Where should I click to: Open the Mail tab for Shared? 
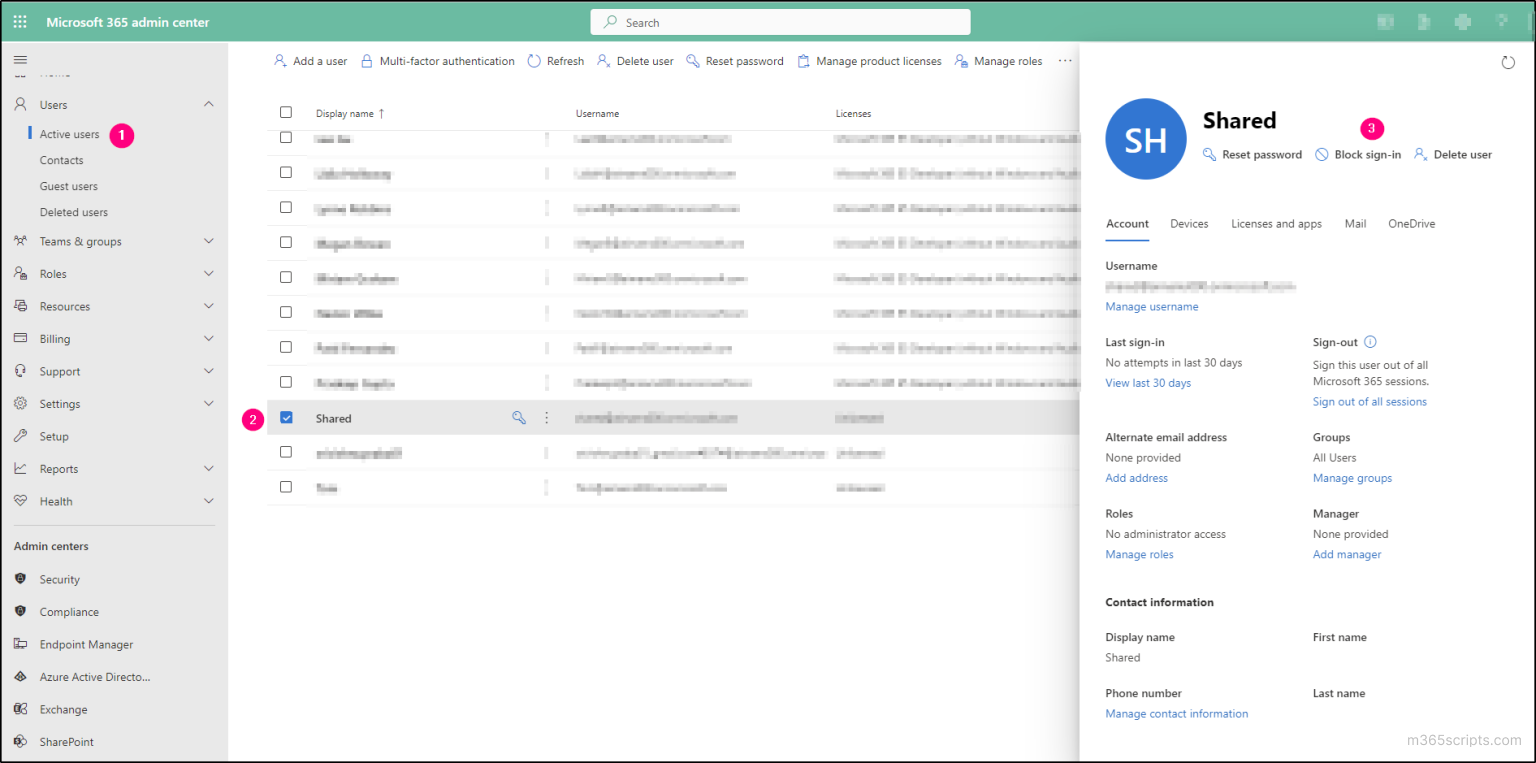[1355, 223]
